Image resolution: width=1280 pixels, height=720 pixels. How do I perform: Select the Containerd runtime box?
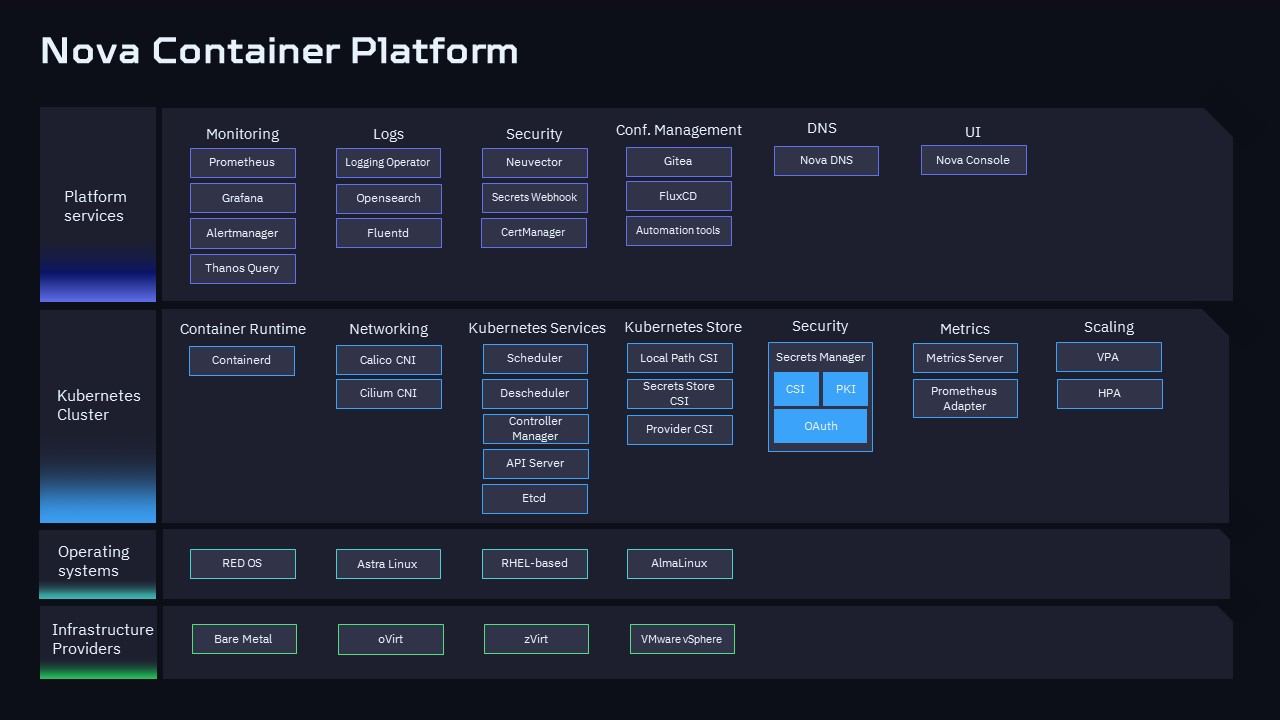pos(242,360)
